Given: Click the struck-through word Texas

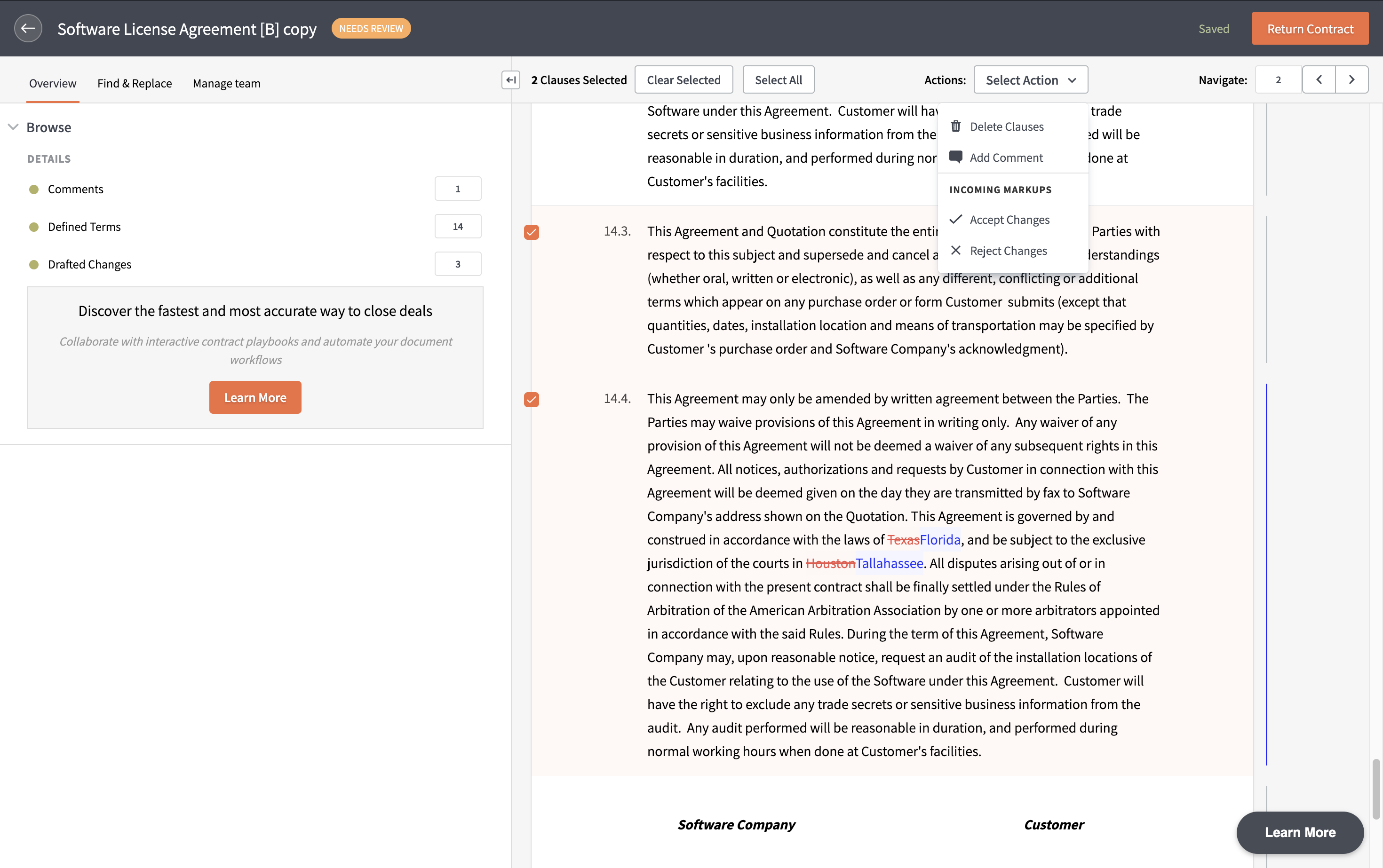Looking at the screenshot, I should click(x=904, y=540).
